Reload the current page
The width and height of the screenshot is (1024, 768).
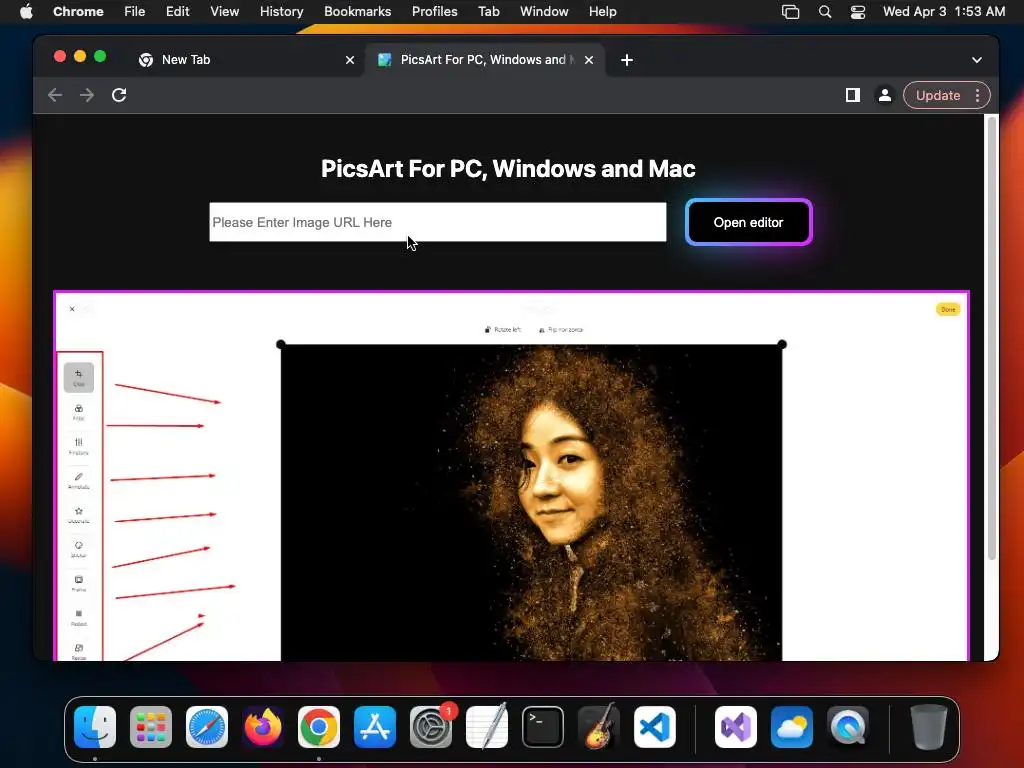tap(119, 95)
